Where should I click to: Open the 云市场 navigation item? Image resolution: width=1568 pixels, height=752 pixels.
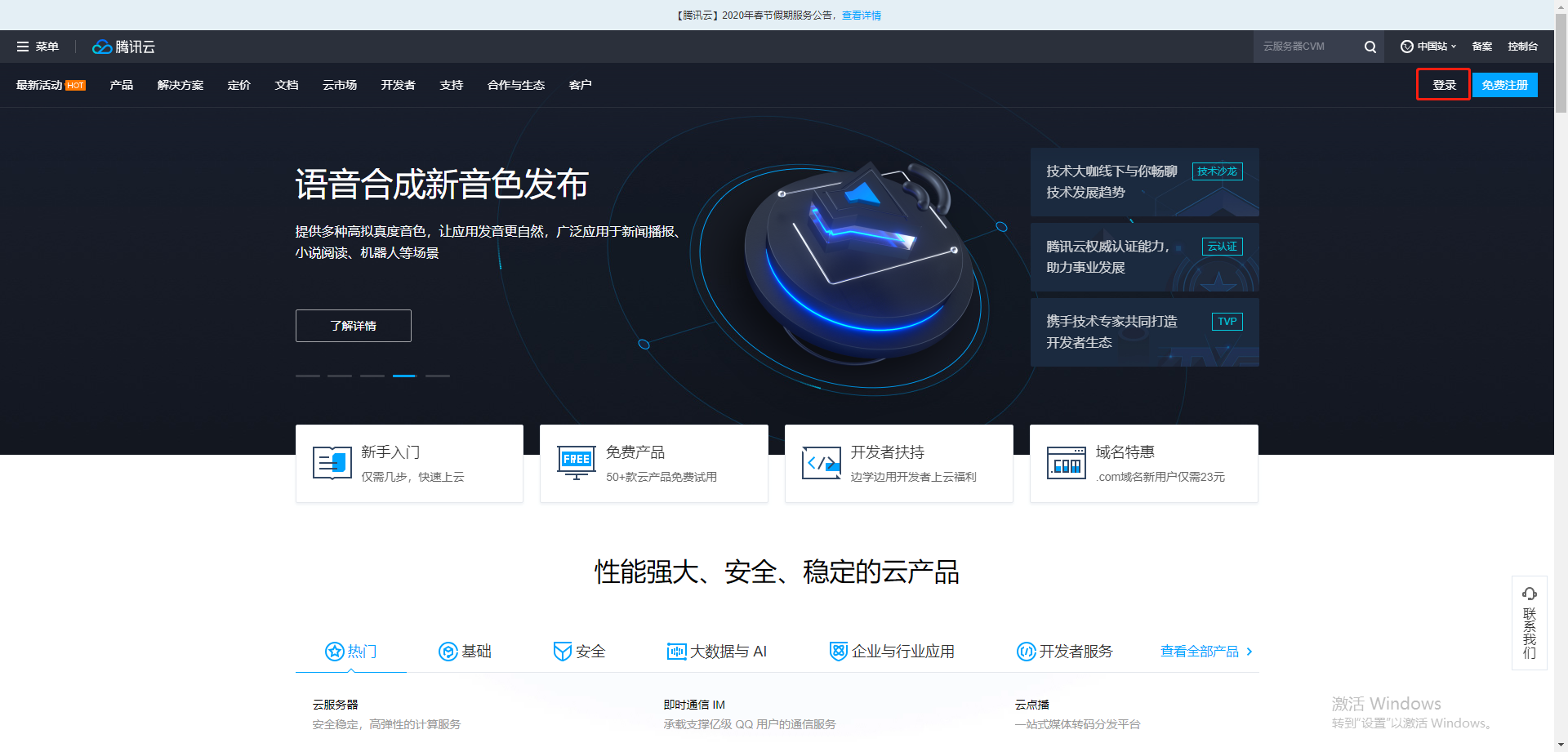tap(340, 85)
